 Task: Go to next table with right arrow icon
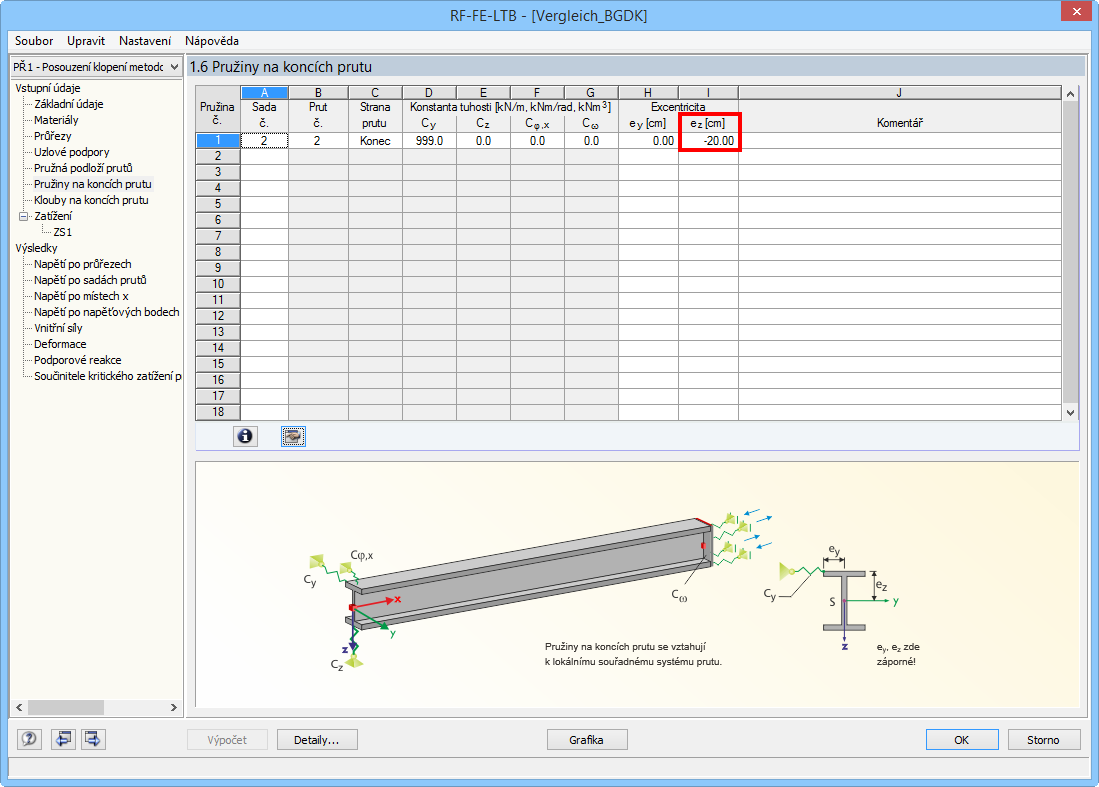93,739
